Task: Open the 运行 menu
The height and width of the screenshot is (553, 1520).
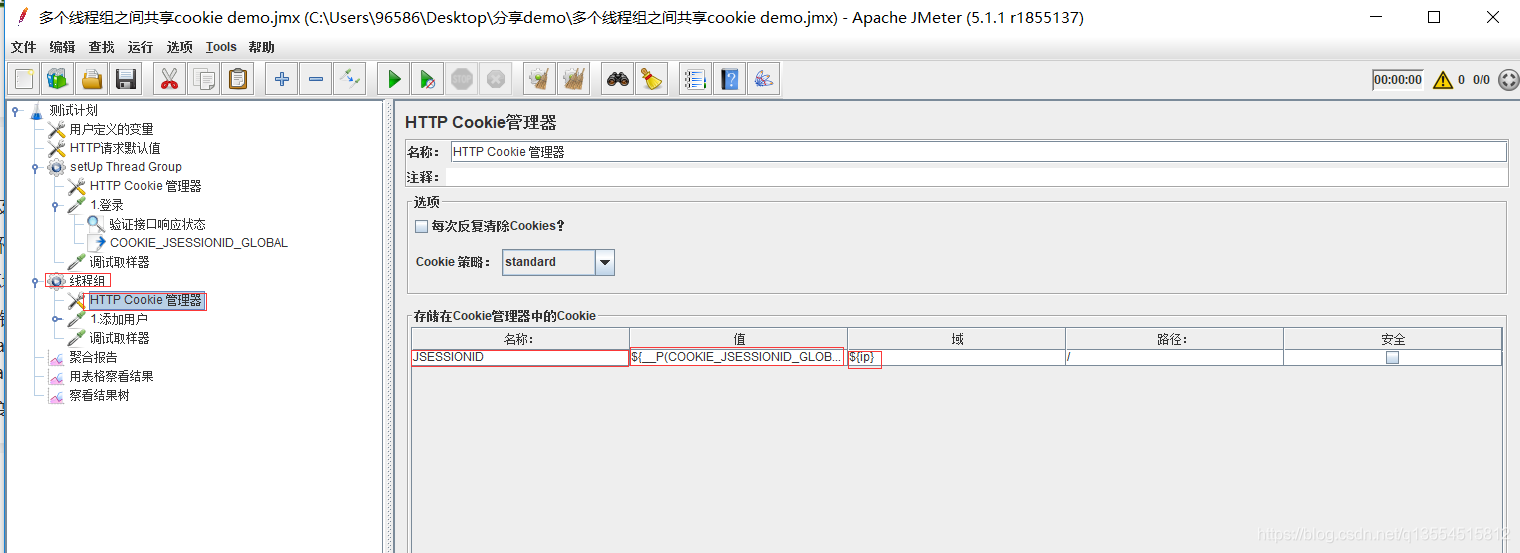Action: (140, 47)
